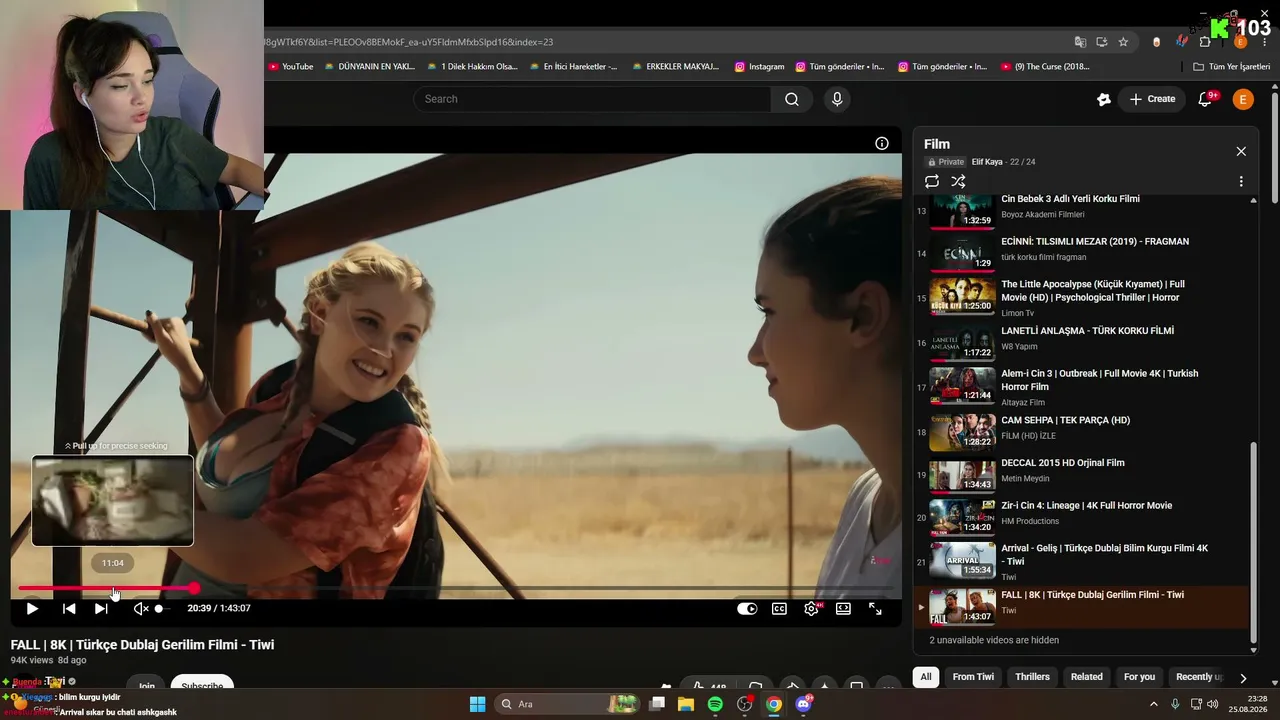This screenshot has height=720, width=1280.
Task: Open the En İtici Hareketler bookmark
Action: [573, 67]
